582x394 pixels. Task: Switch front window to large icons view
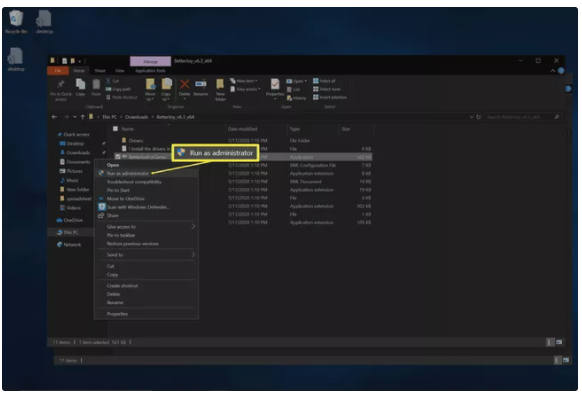(559, 342)
